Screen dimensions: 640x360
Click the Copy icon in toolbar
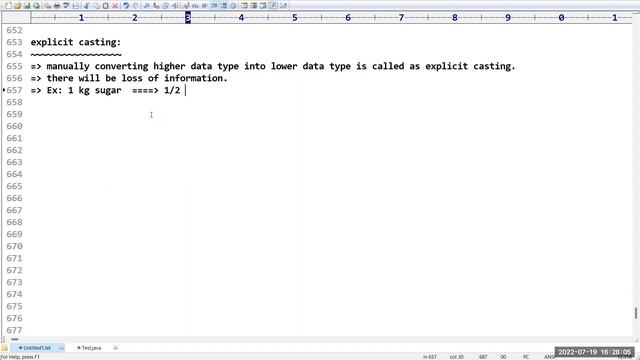pyautogui.click(x=96, y=6)
